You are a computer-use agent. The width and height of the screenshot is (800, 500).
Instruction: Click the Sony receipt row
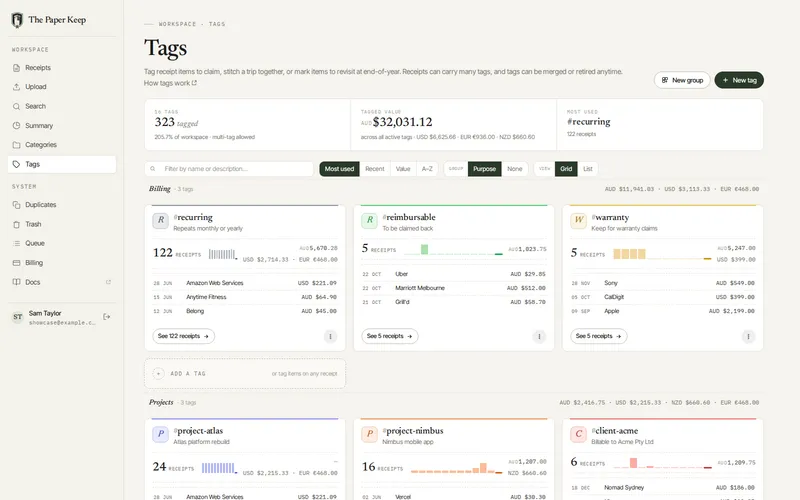(x=663, y=283)
